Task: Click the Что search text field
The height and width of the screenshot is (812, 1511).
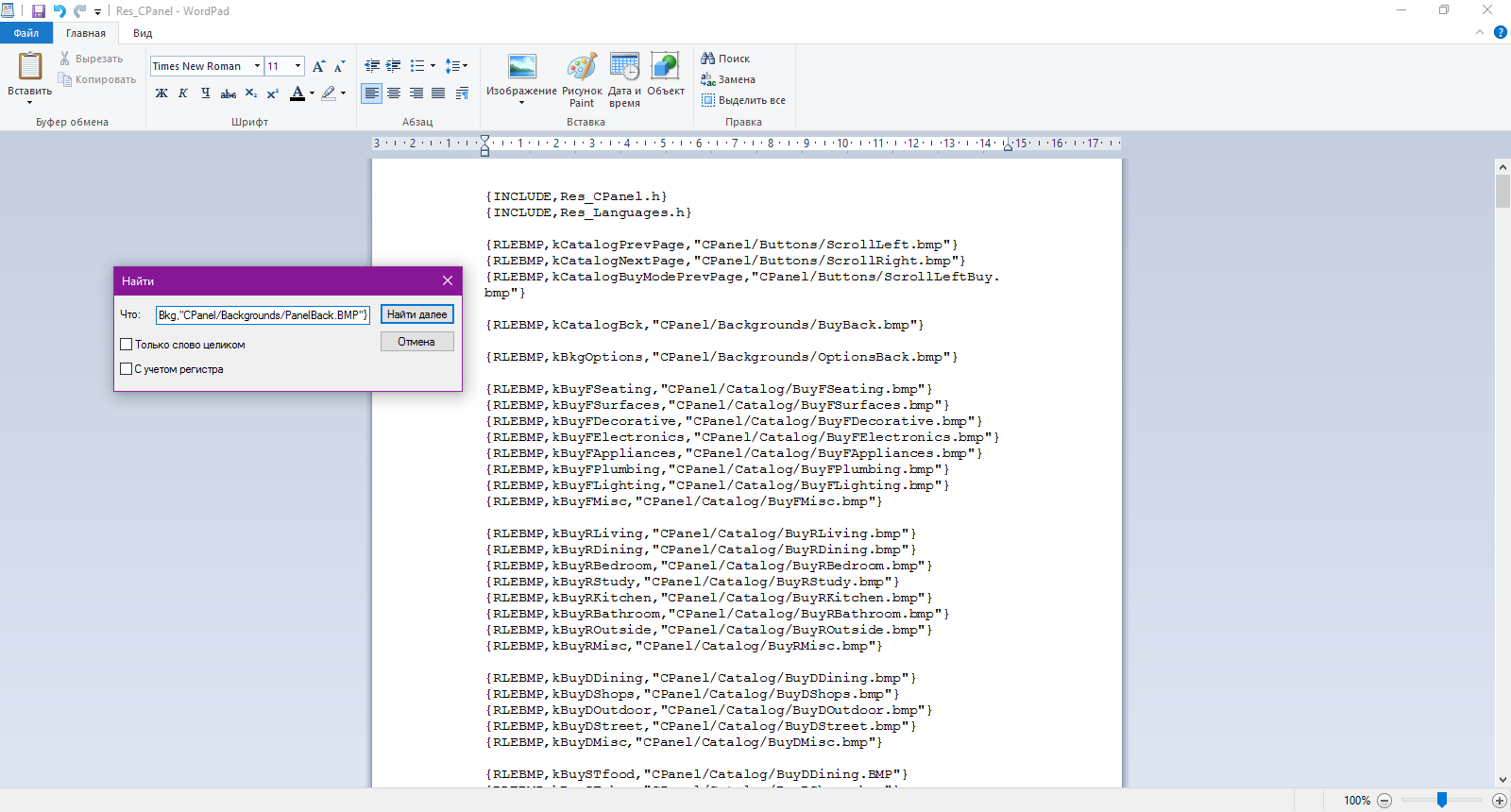Action: [263, 314]
